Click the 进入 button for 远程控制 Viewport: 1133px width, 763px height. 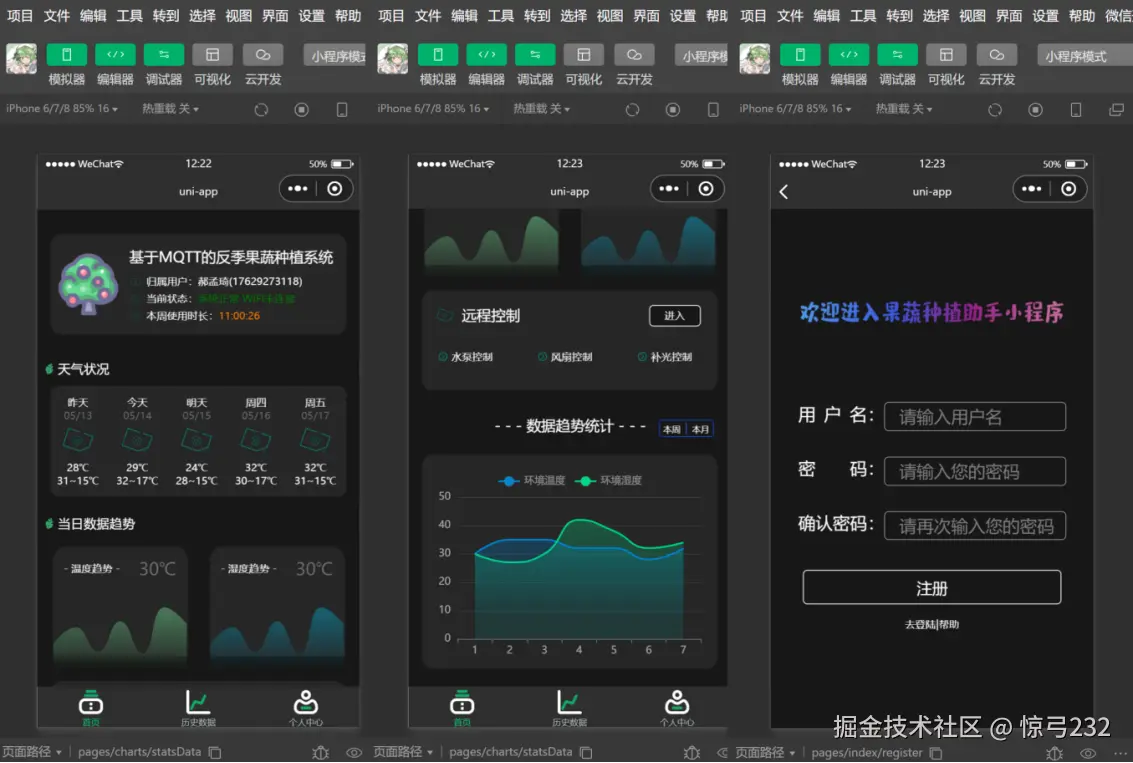click(x=674, y=316)
